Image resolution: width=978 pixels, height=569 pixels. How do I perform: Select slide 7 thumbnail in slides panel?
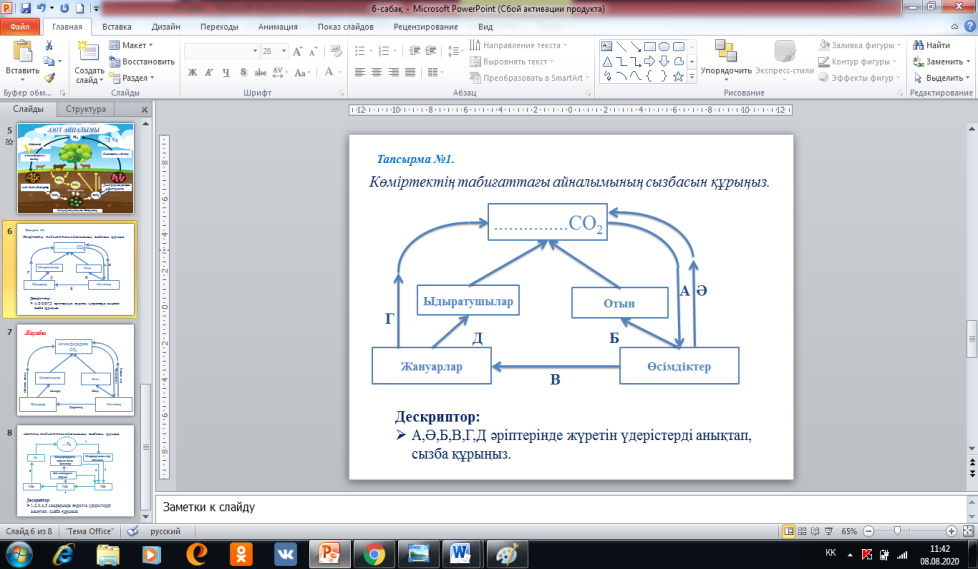76,369
